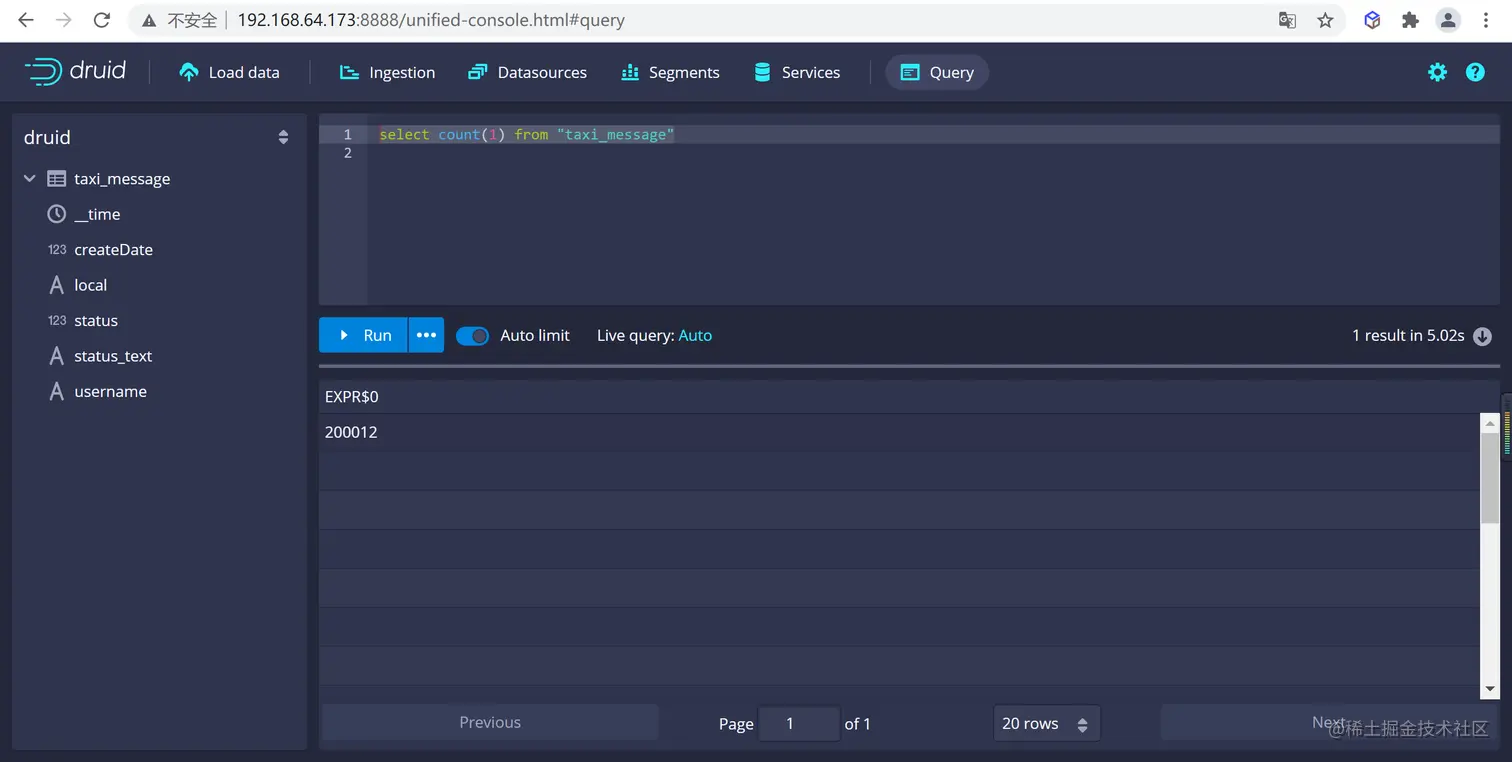The height and width of the screenshot is (762, 1512).
Task: Reload the browser page
Action: (101, 20)
